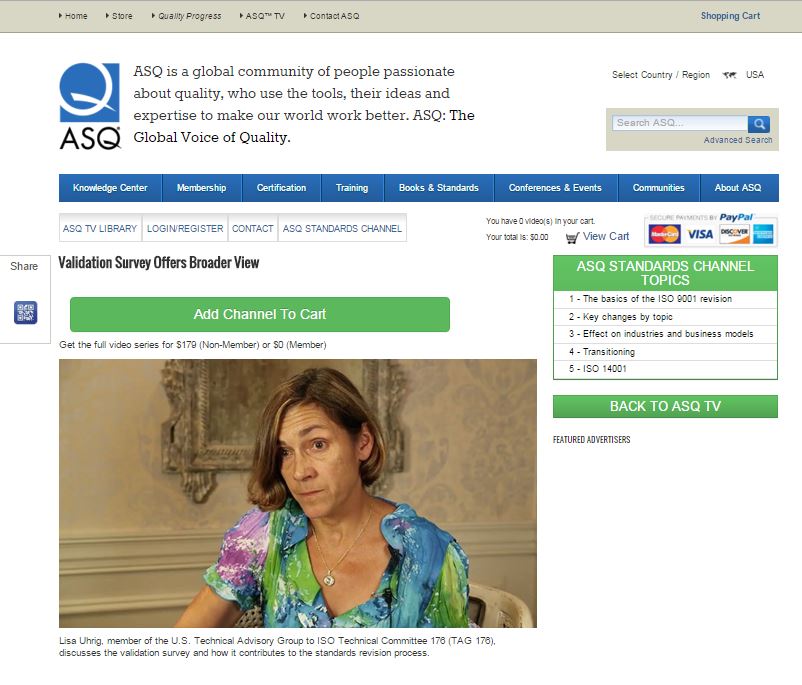Click the shopping cart icon beside View Cart
The image size is (802, 685).
572,237
